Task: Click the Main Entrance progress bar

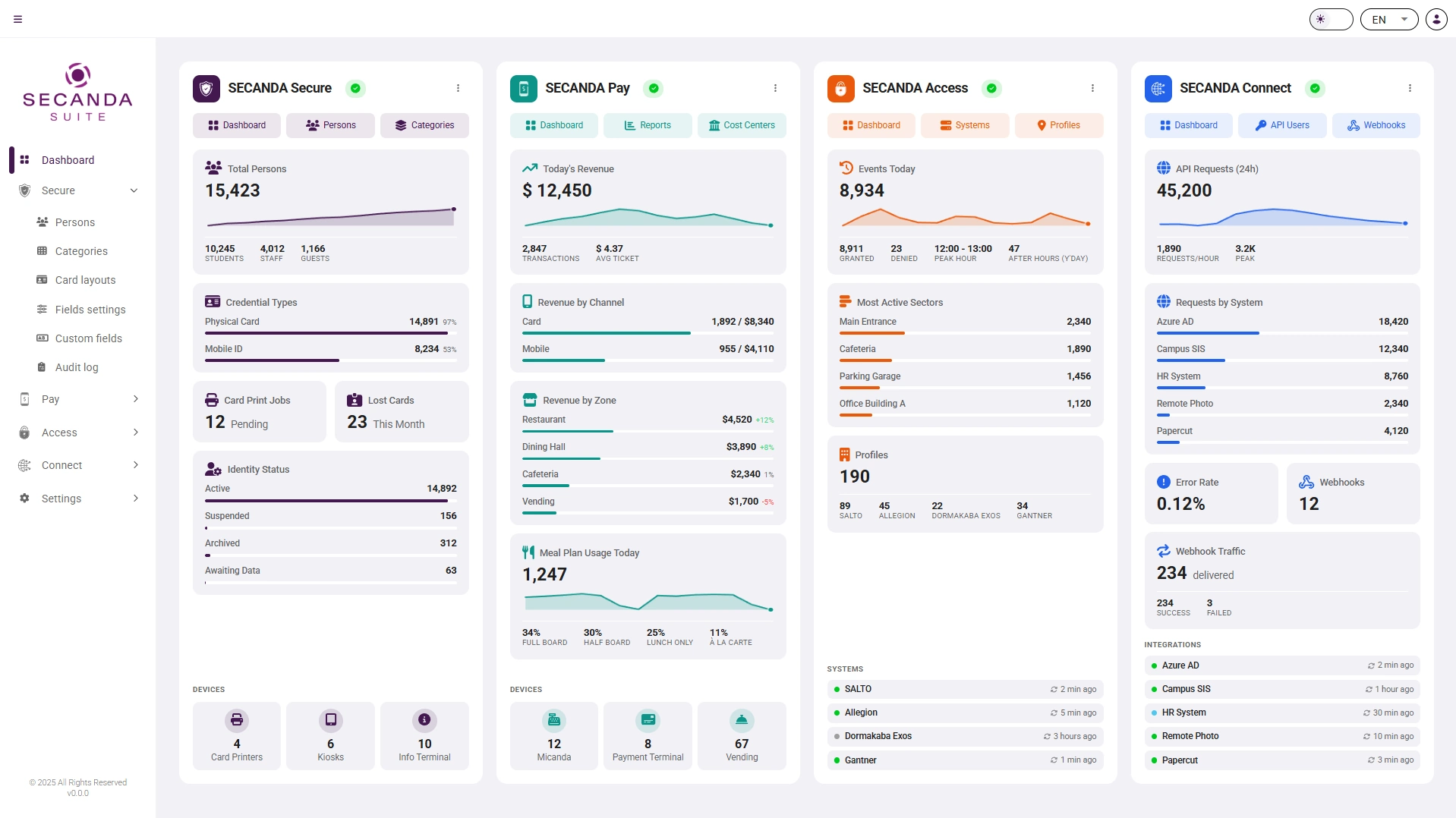Action: click(x=965, y=333)
